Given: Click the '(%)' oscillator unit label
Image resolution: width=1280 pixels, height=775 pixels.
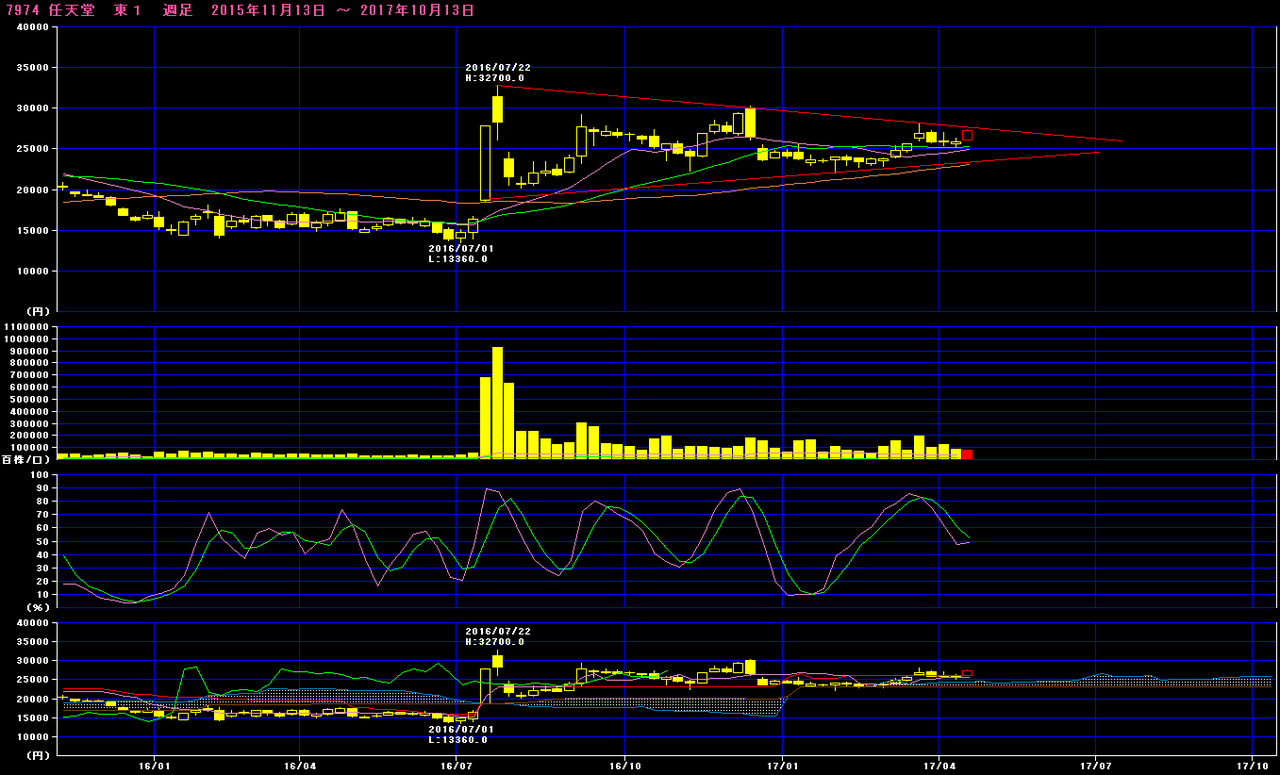Looking at the screenshot, I should [x=37, y=606].
